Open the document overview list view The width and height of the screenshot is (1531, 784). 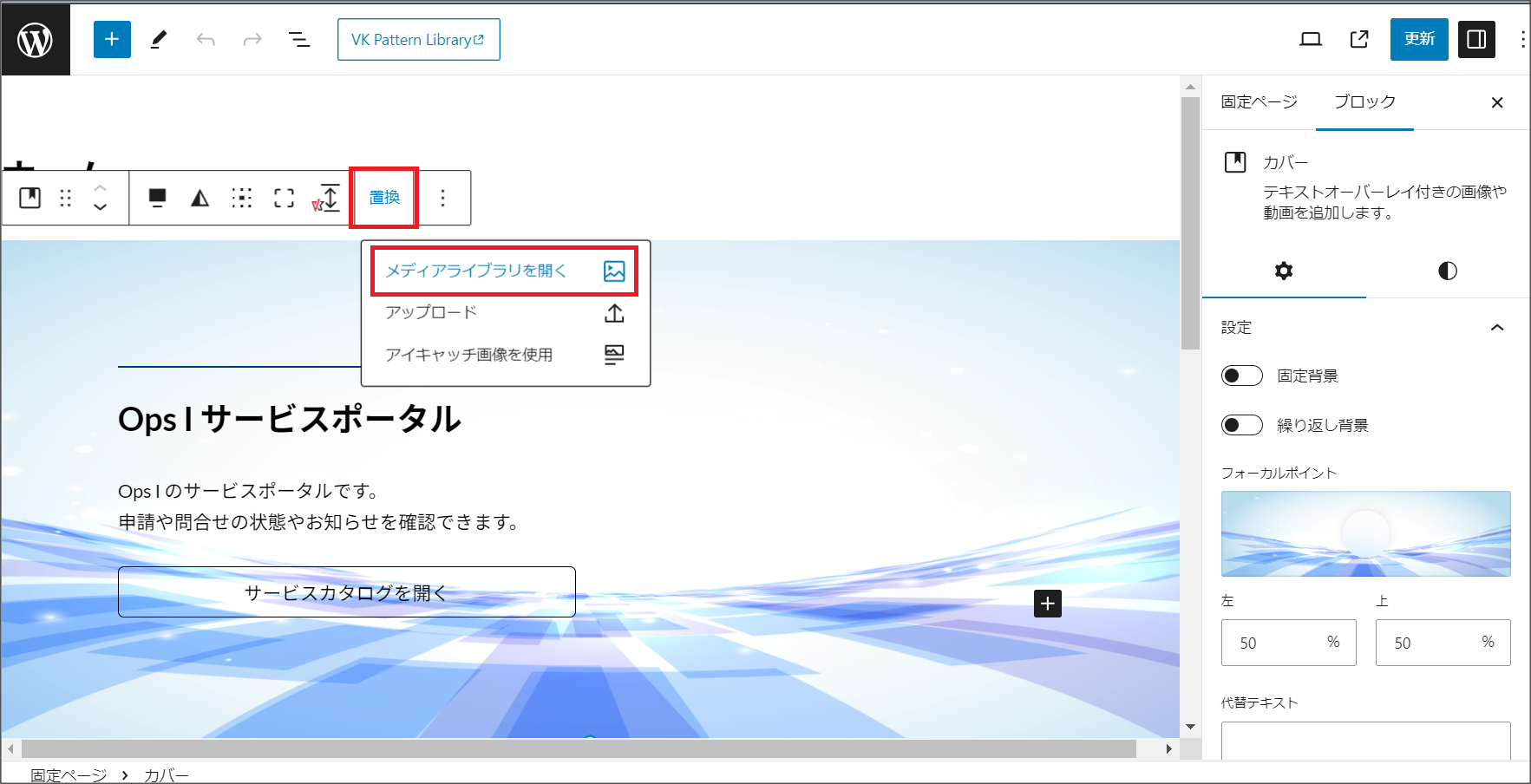299,39
